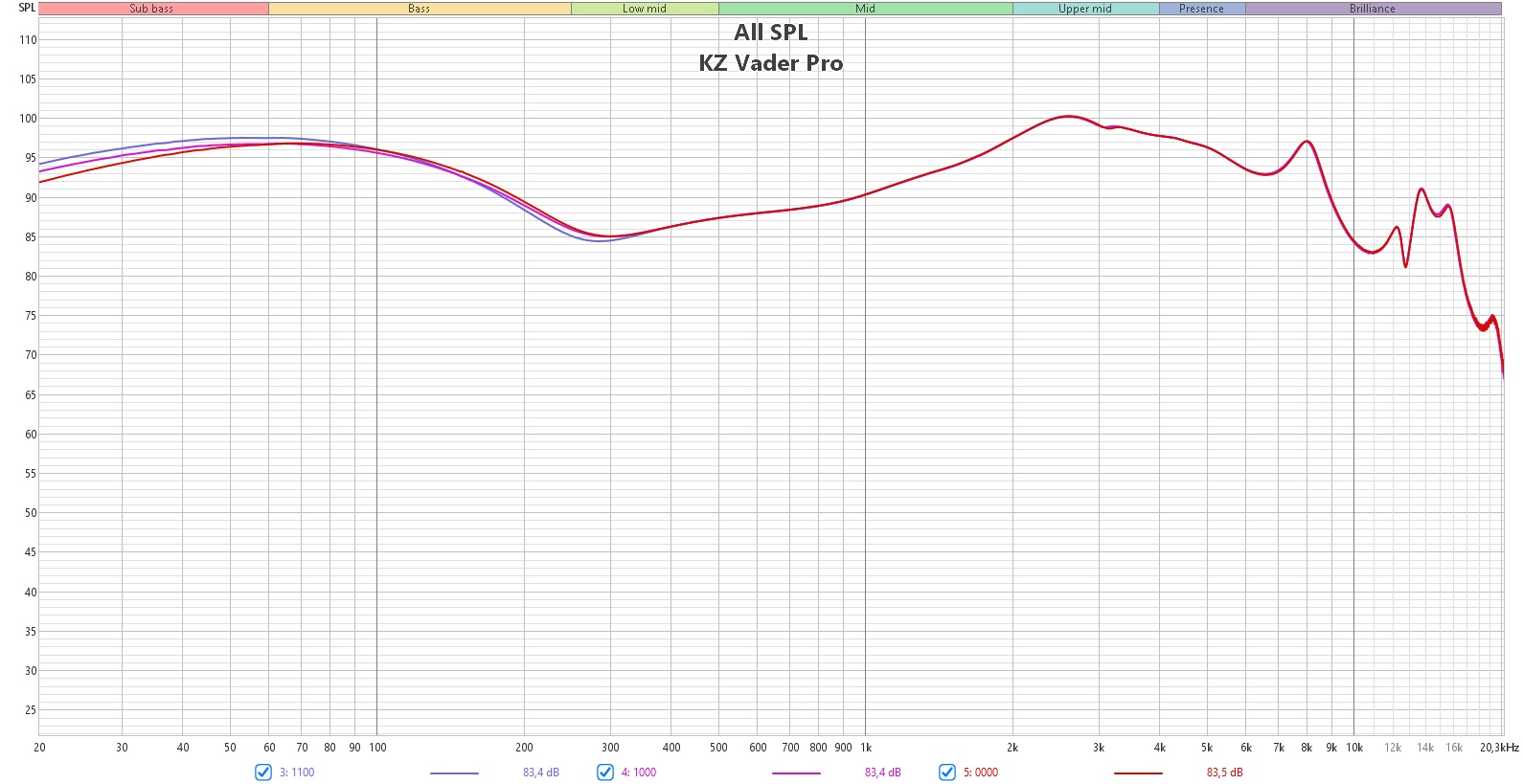Screen dimensions: 1523x784
Task: Click the 83,5 dB value of the red trace
Action: point(1225,773)
